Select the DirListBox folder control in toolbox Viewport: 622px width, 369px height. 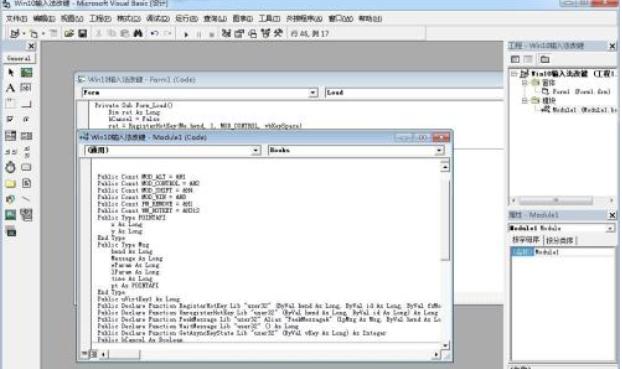point(11,183)
